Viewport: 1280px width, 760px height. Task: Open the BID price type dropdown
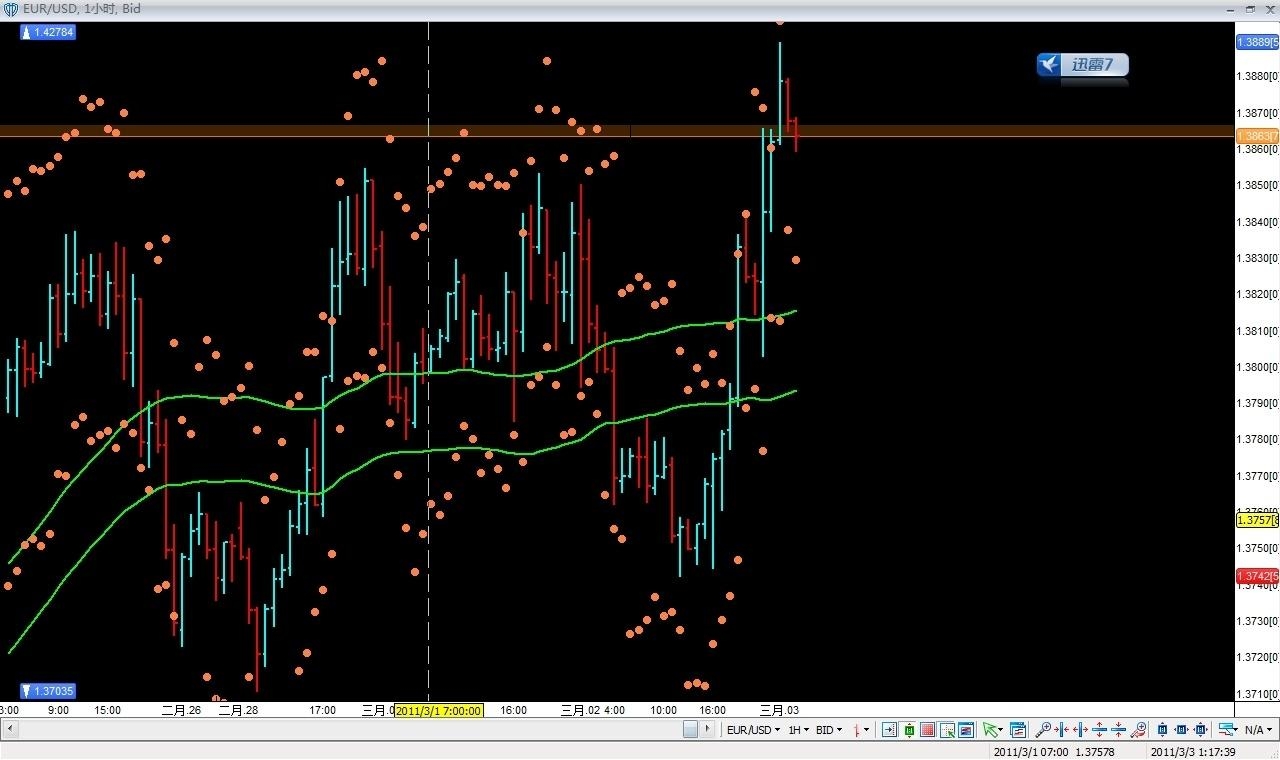pos(829,730)
